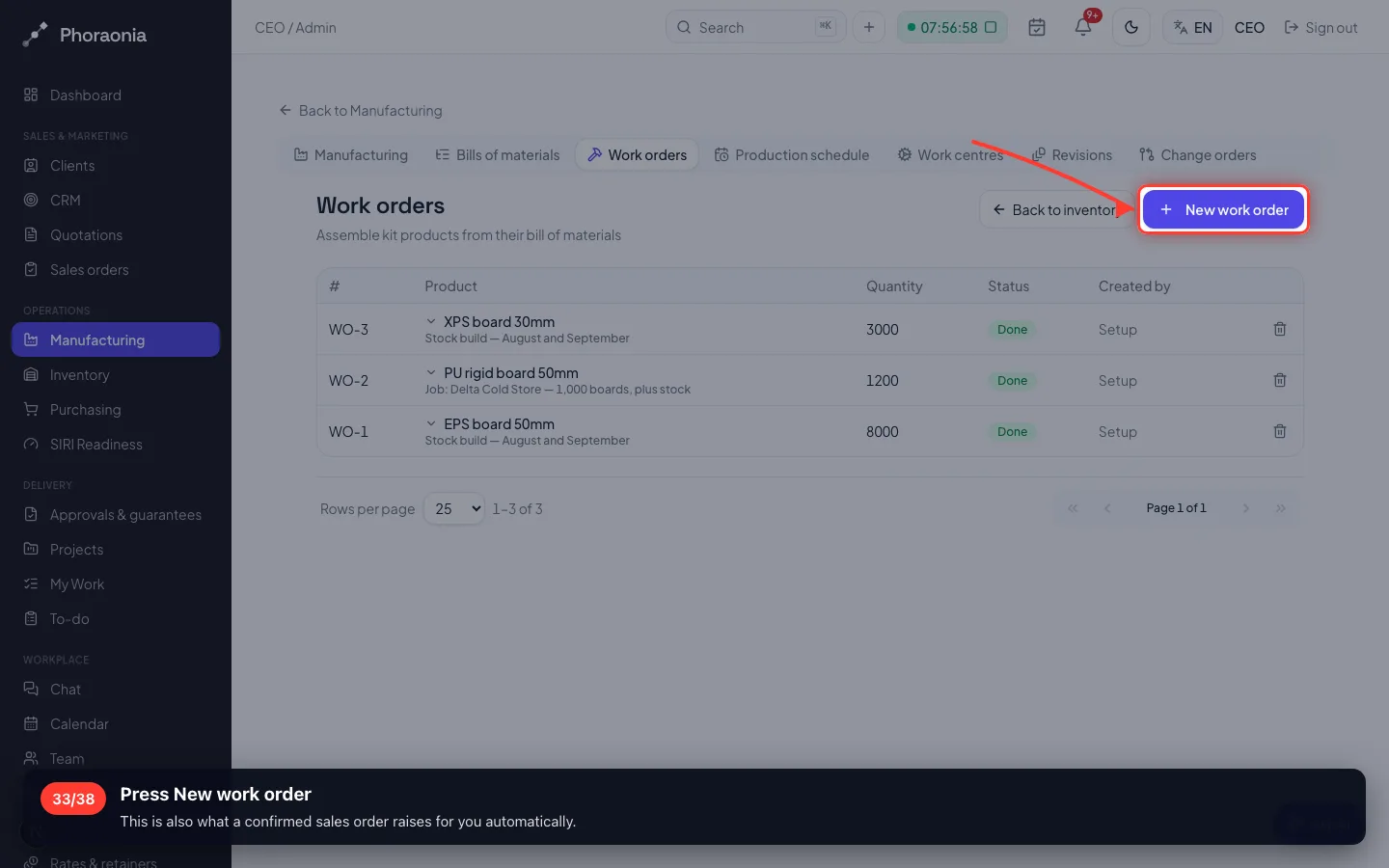
Task: Open Quotations page
Action: [x=116, y=234]
